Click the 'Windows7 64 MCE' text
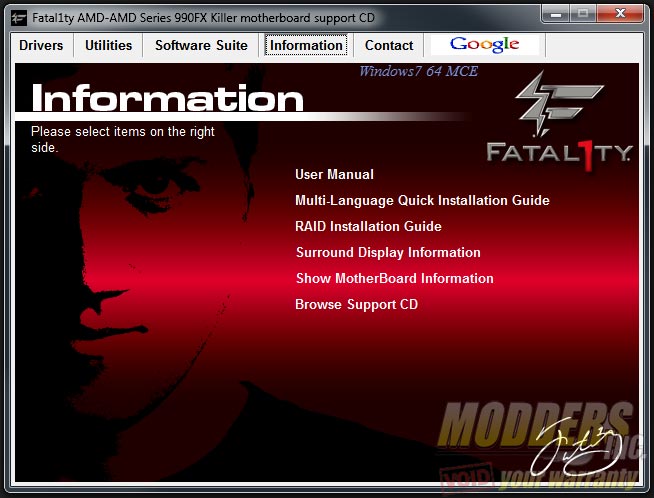 pyautogui.click(x=418, y=71)
